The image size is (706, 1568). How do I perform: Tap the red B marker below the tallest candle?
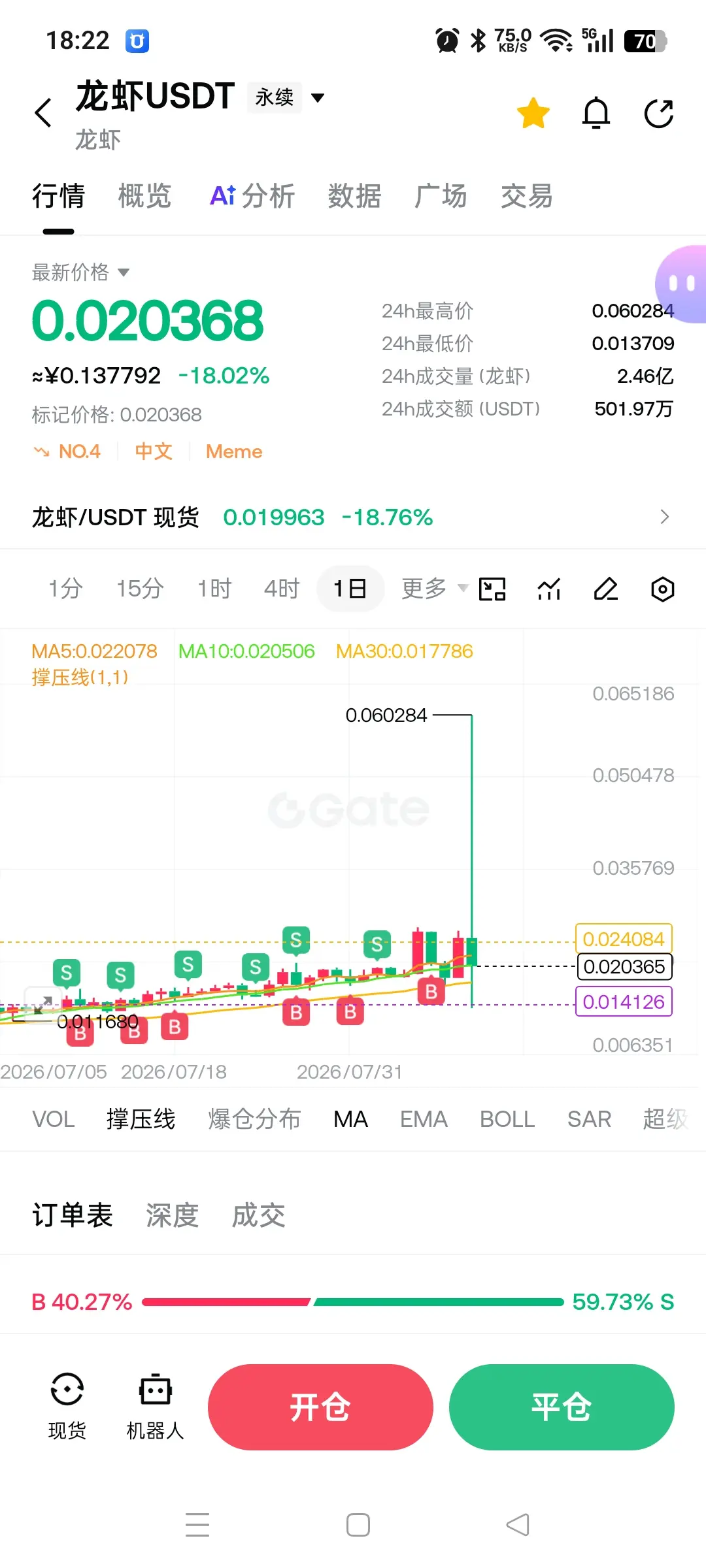tap(431, 991)
